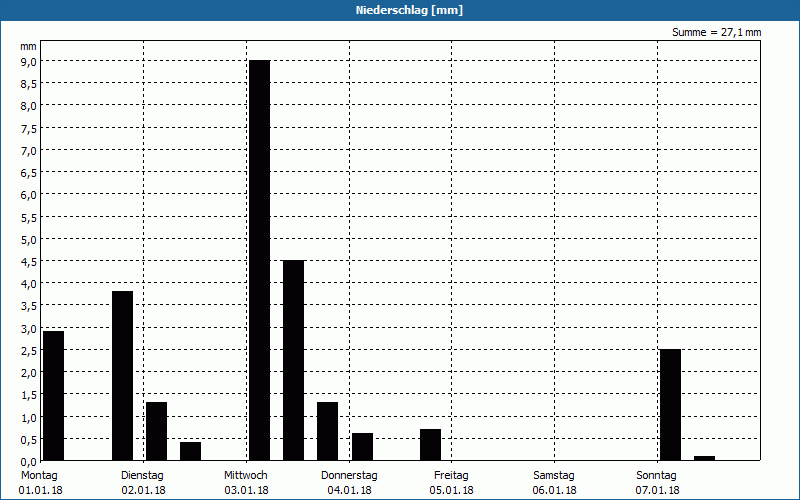
Task: Click the date 02.01.18
Action: click(143, 491)
